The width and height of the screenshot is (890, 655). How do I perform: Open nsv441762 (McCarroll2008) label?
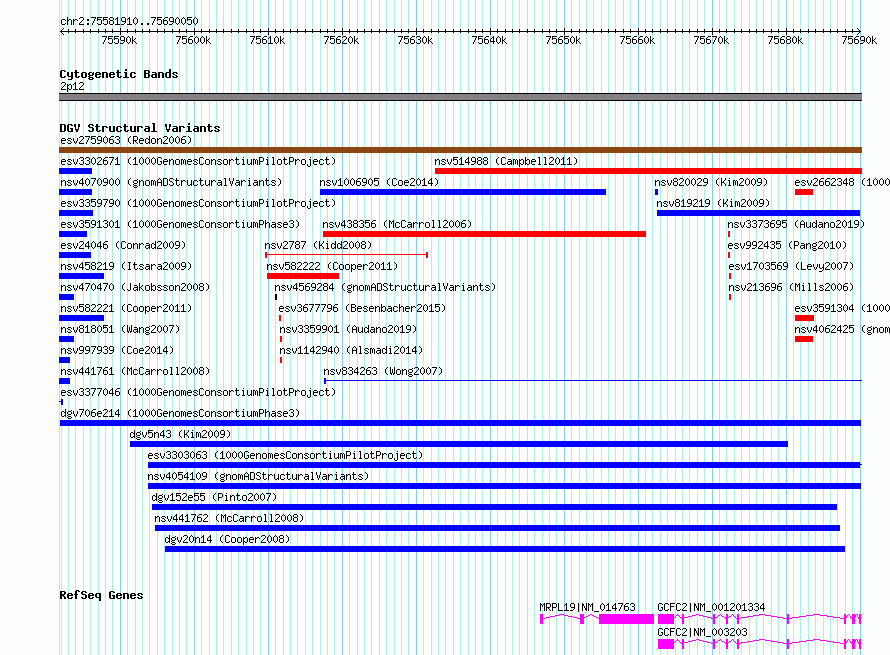[229, 518]
